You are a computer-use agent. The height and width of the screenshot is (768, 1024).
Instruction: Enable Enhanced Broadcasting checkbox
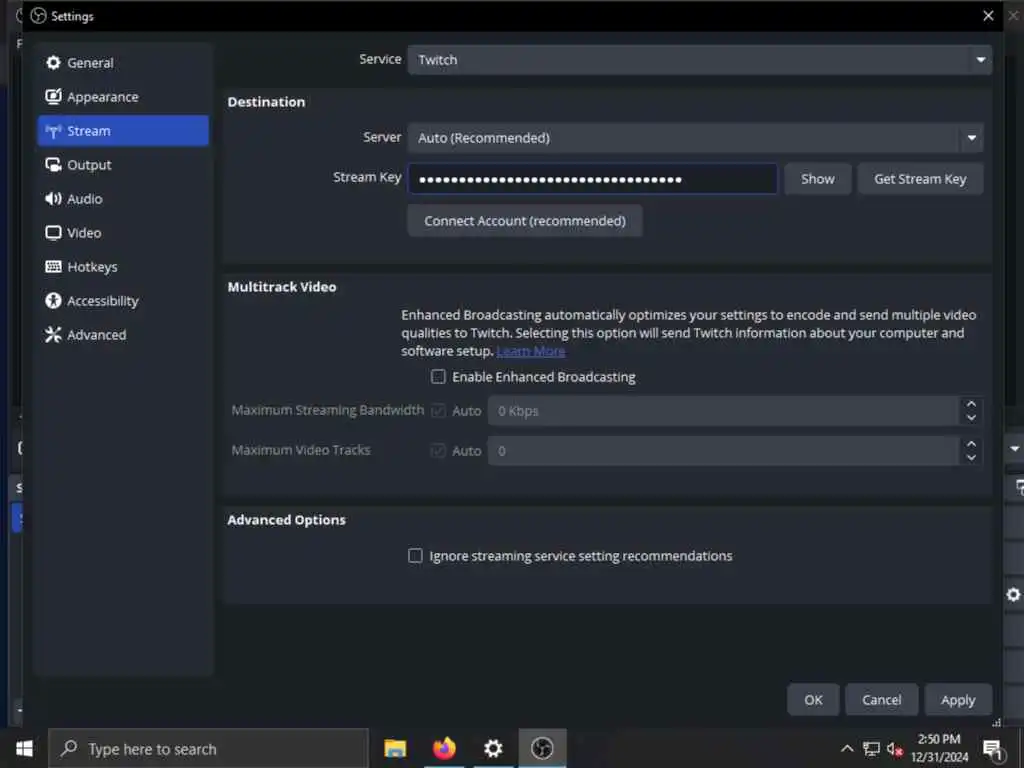click(x=438, y=377)
